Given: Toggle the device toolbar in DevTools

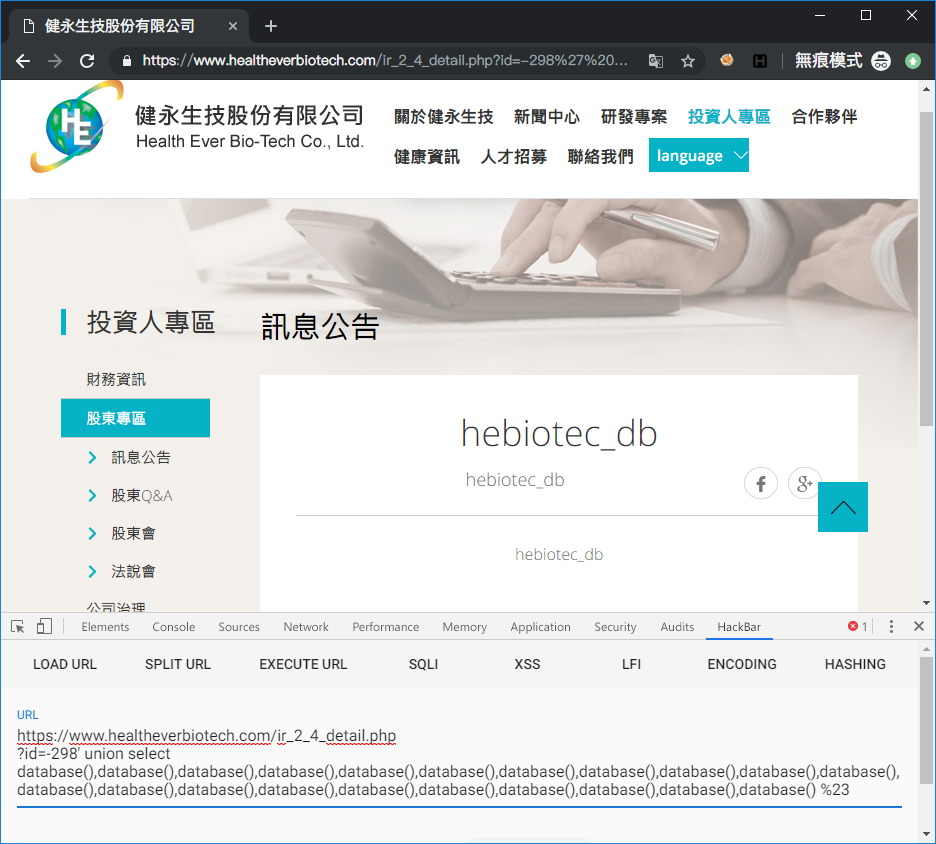Looking at the screenshot, I should pos(44,627).
